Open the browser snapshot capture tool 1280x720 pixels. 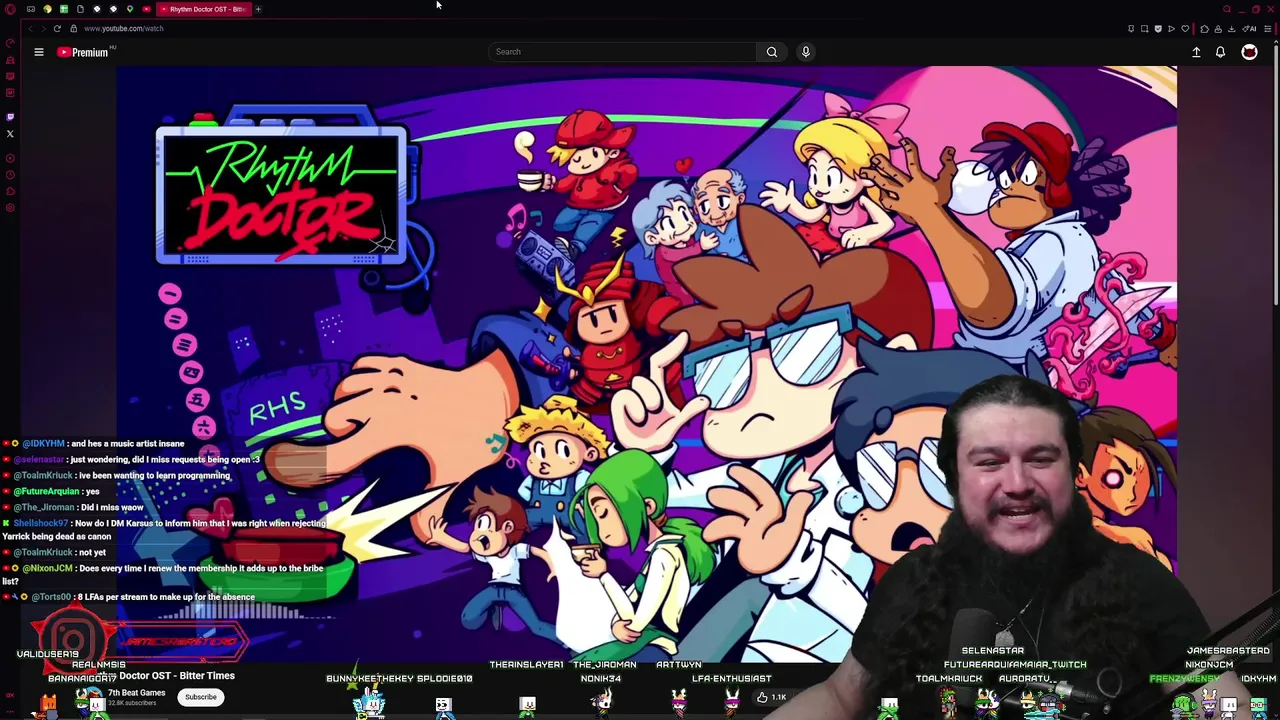[1144, 29]
